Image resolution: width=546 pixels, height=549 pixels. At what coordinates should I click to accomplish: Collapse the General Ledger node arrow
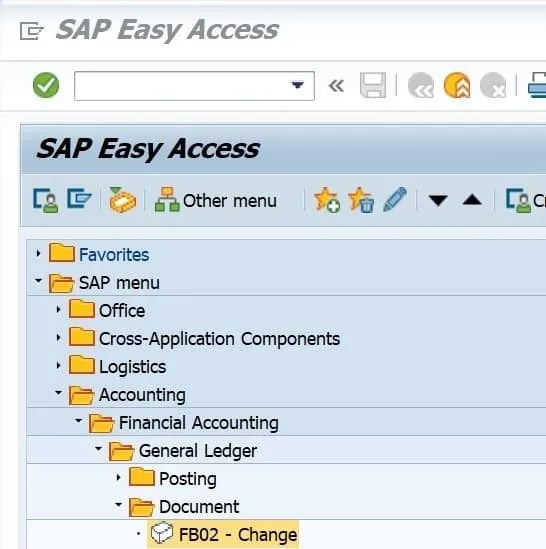(98, 449)
